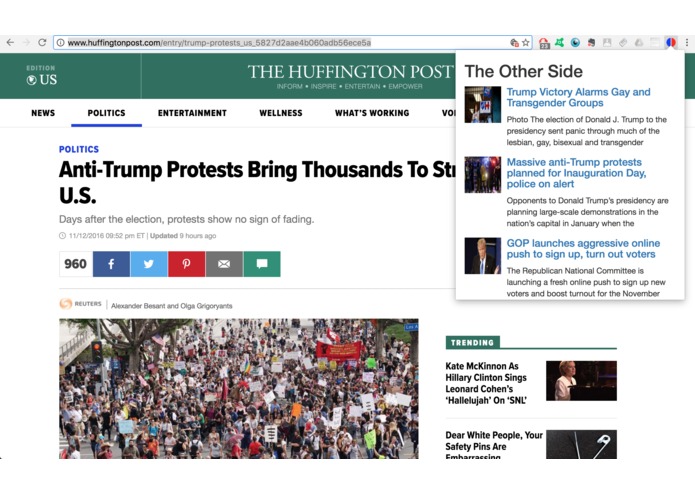
Task: Click thumbnail for Trump Victory Alarms article
Action: pyautogui.click(x=483, y=105)
